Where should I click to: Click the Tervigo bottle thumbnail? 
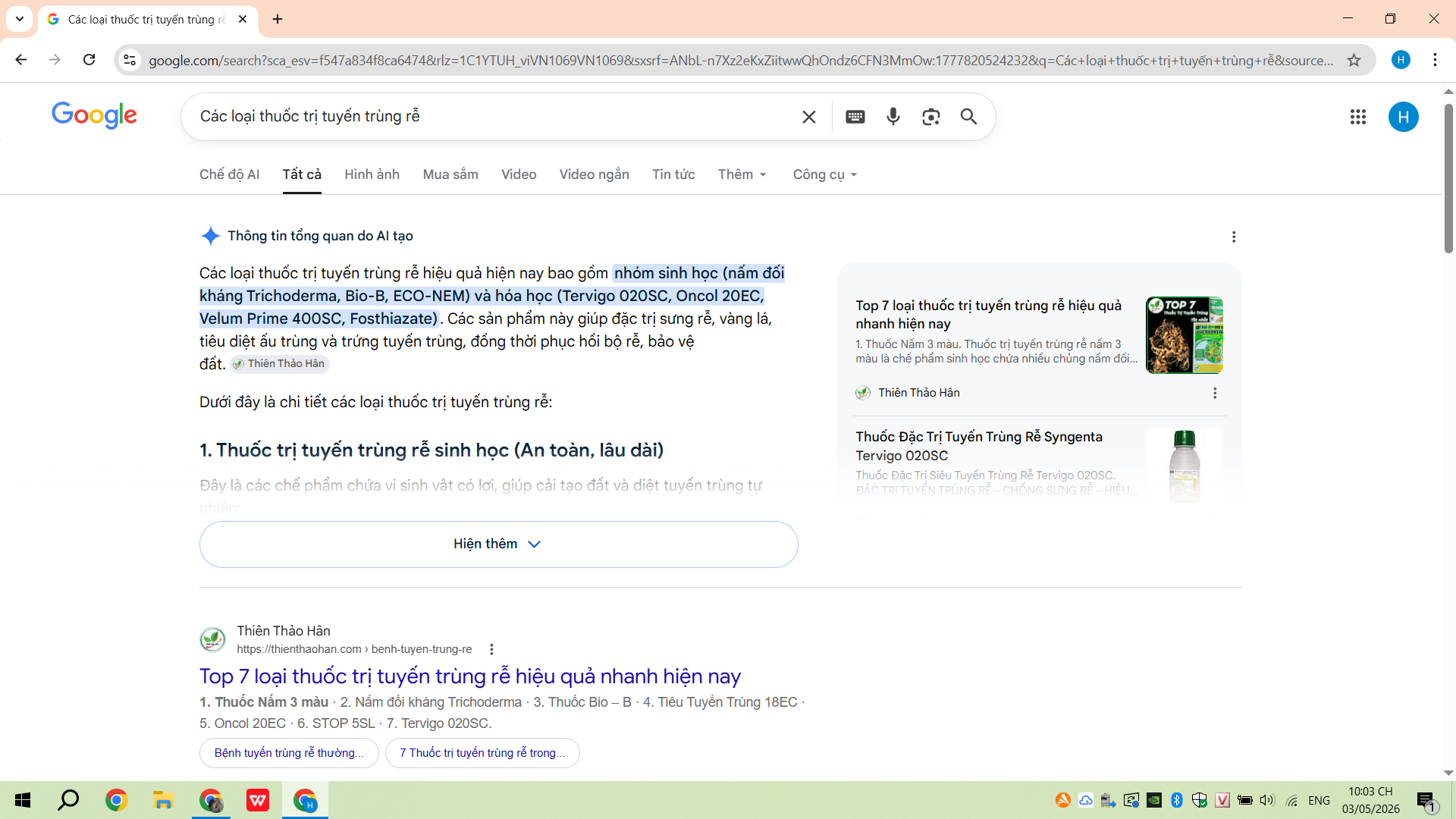(1185, 466)
